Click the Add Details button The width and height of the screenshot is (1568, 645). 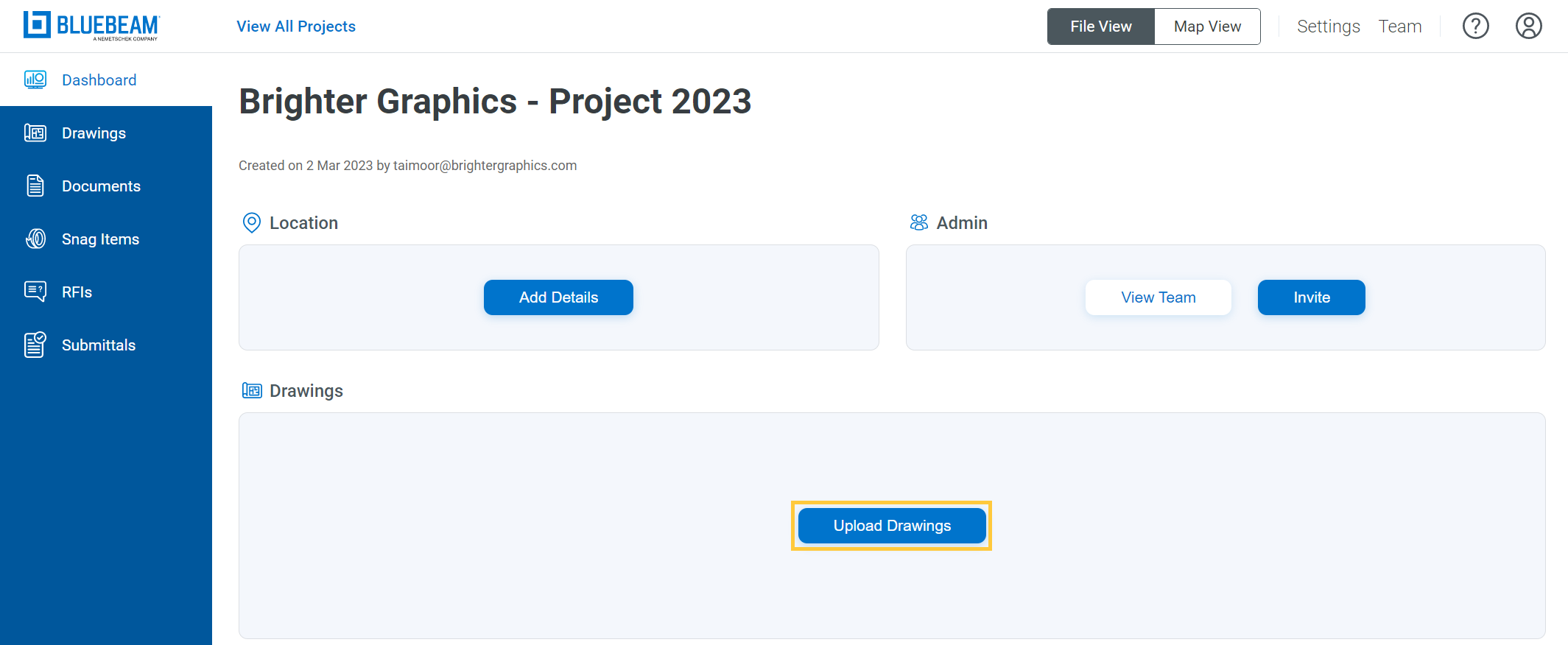pyautogui.click(x=558, y=297)
